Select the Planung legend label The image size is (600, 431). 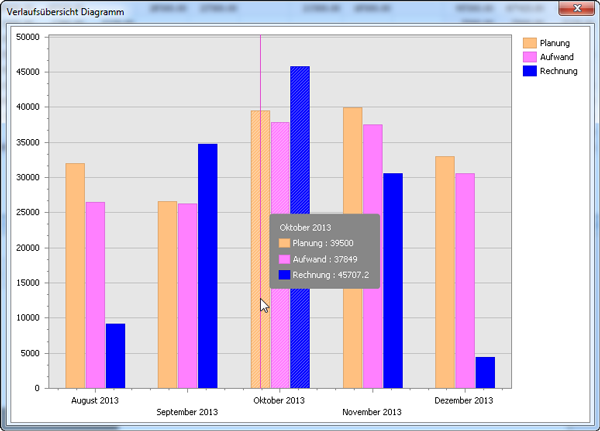tap(554, 43)
